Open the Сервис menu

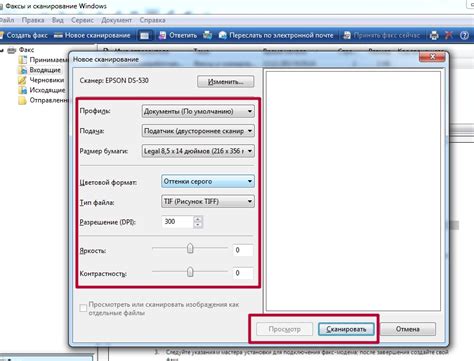point(82,20)
